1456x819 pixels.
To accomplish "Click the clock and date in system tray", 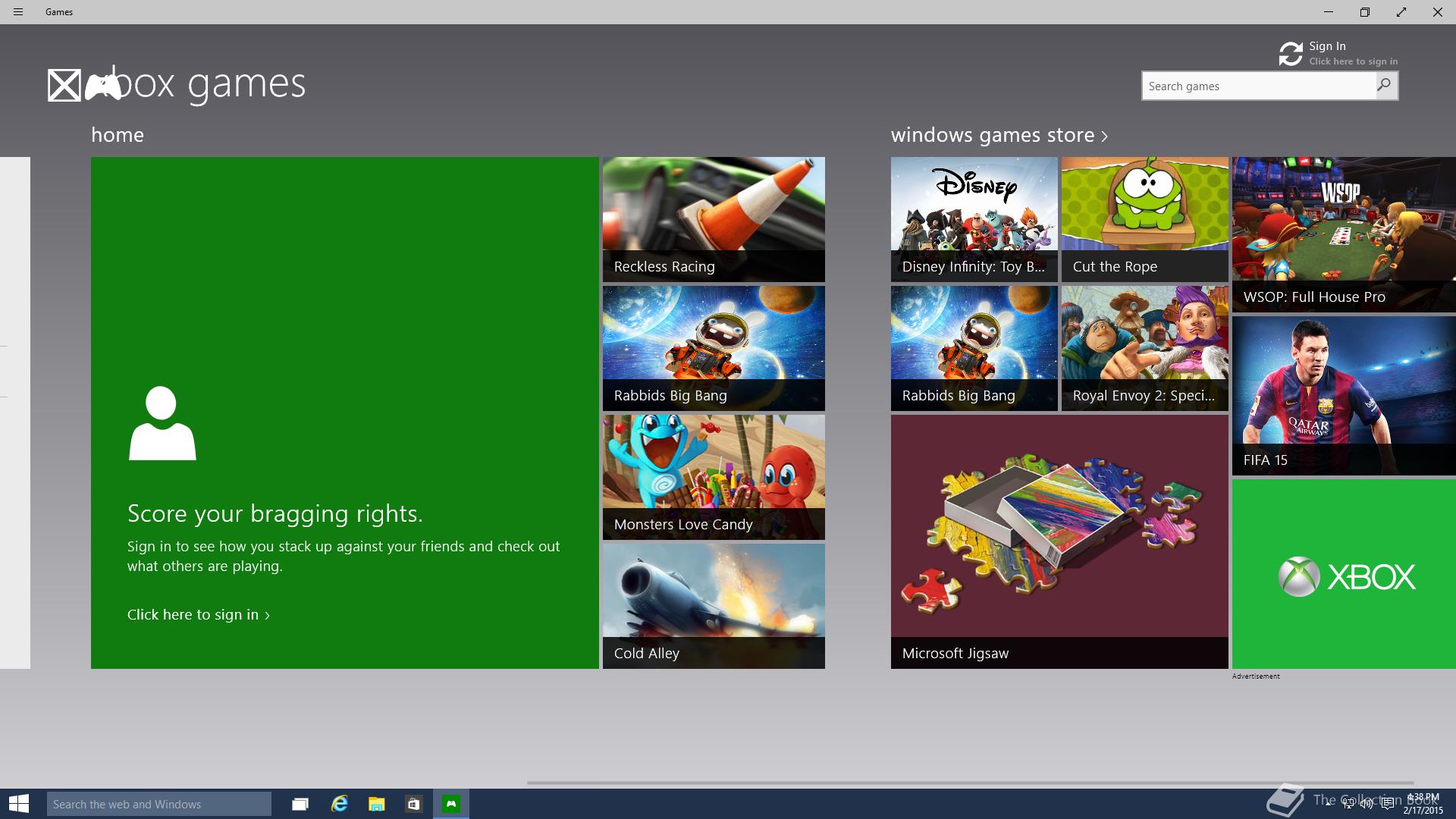I will (x=1423, y=804).
